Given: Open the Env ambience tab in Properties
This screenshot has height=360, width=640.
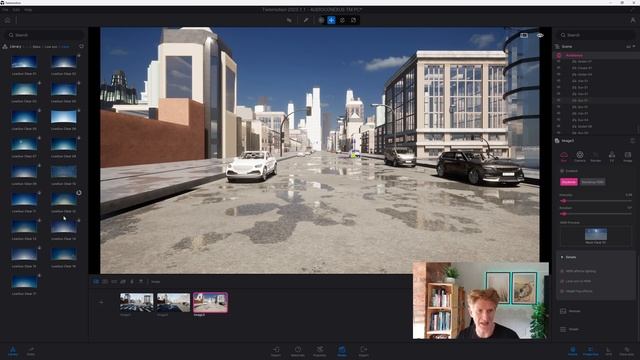Looking at the screenshot, I should pyautogui.click(x=564, y=156).
